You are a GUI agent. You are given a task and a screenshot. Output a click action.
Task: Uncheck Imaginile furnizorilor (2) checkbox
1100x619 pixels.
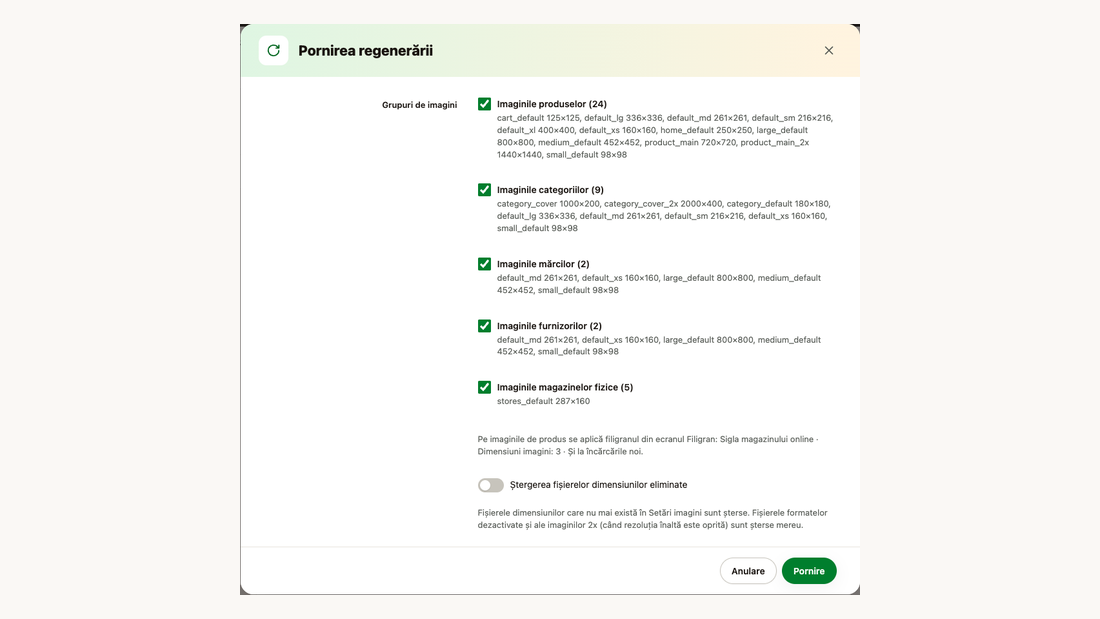pyautogui.click(x=484, y=326)
